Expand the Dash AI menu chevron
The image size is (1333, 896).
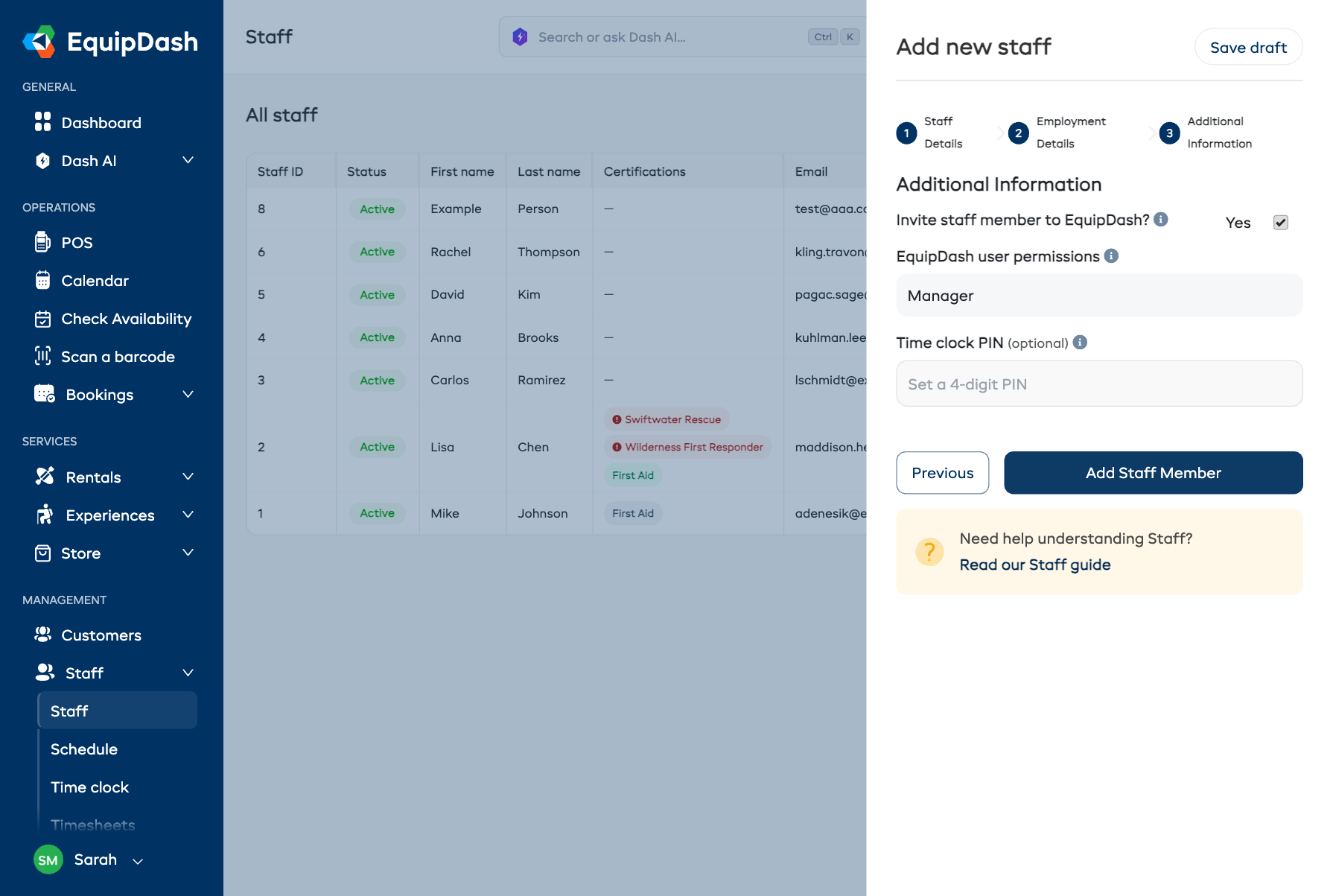point(188,160)
